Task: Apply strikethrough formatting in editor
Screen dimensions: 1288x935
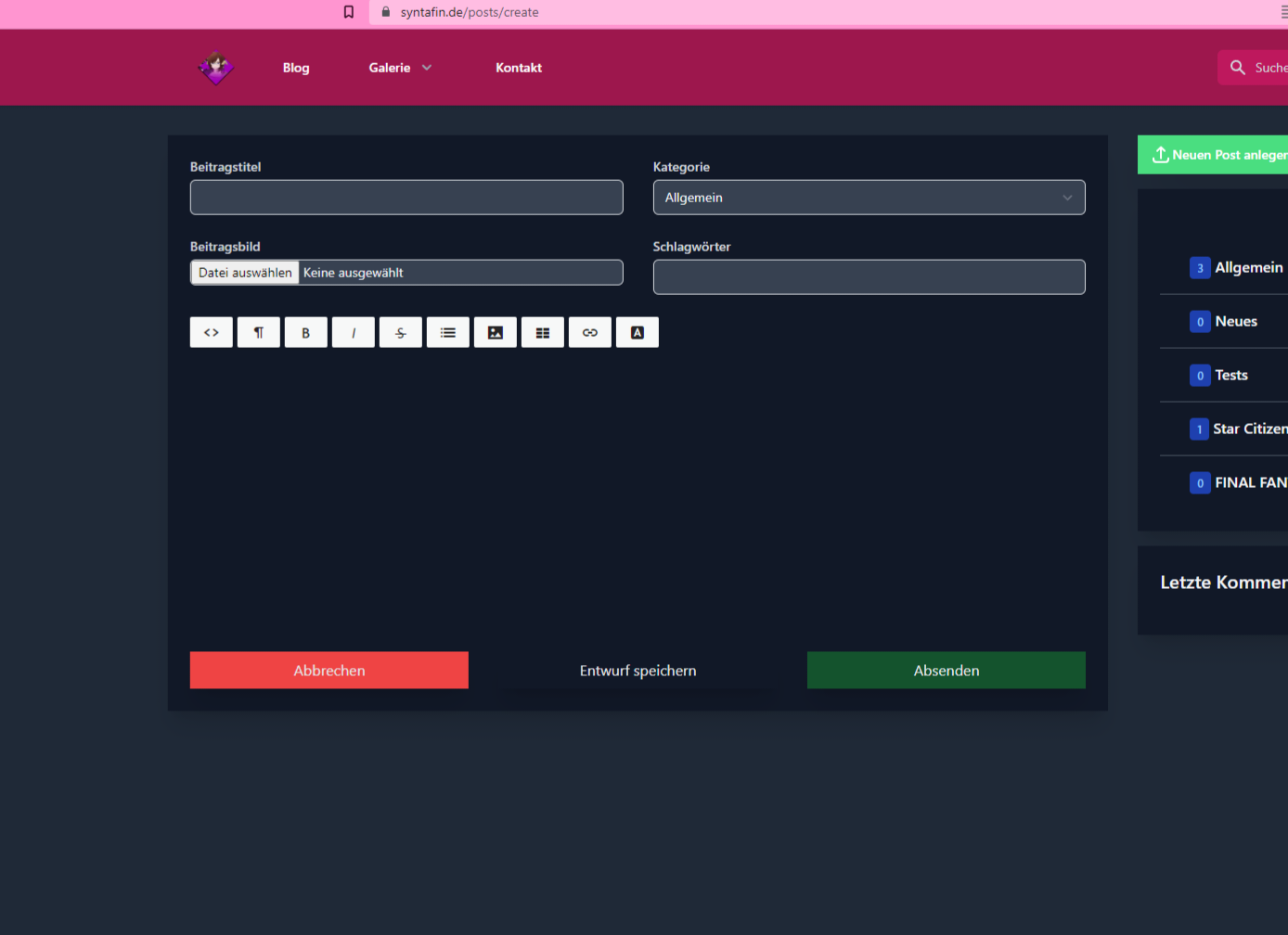Action: click(401, 333)
